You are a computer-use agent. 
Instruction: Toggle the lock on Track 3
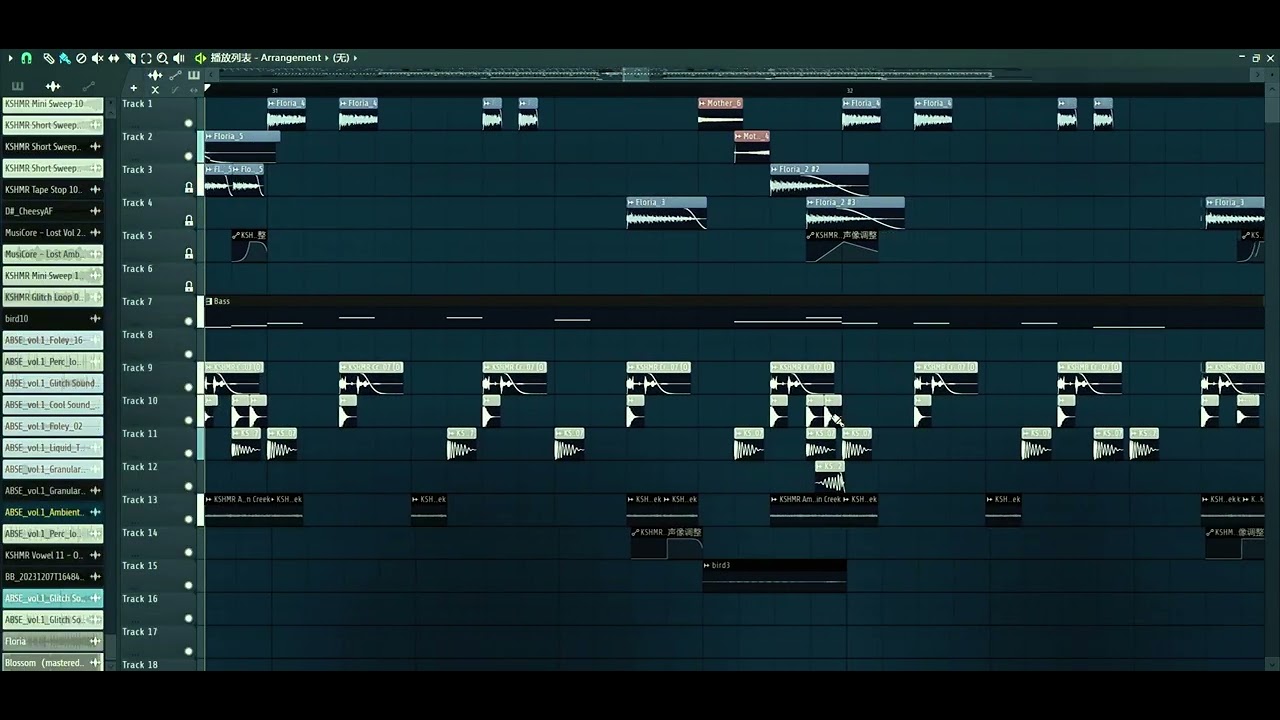[188, 187]
